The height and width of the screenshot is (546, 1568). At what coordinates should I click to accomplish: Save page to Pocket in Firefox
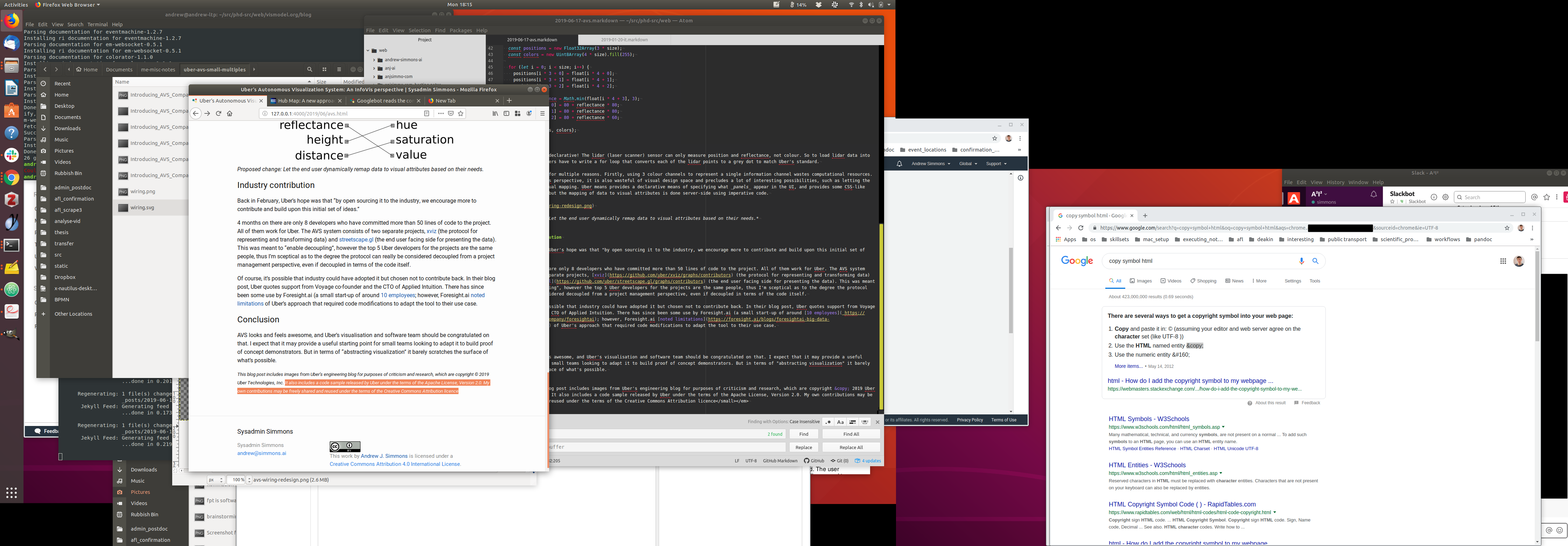(450, 113)
